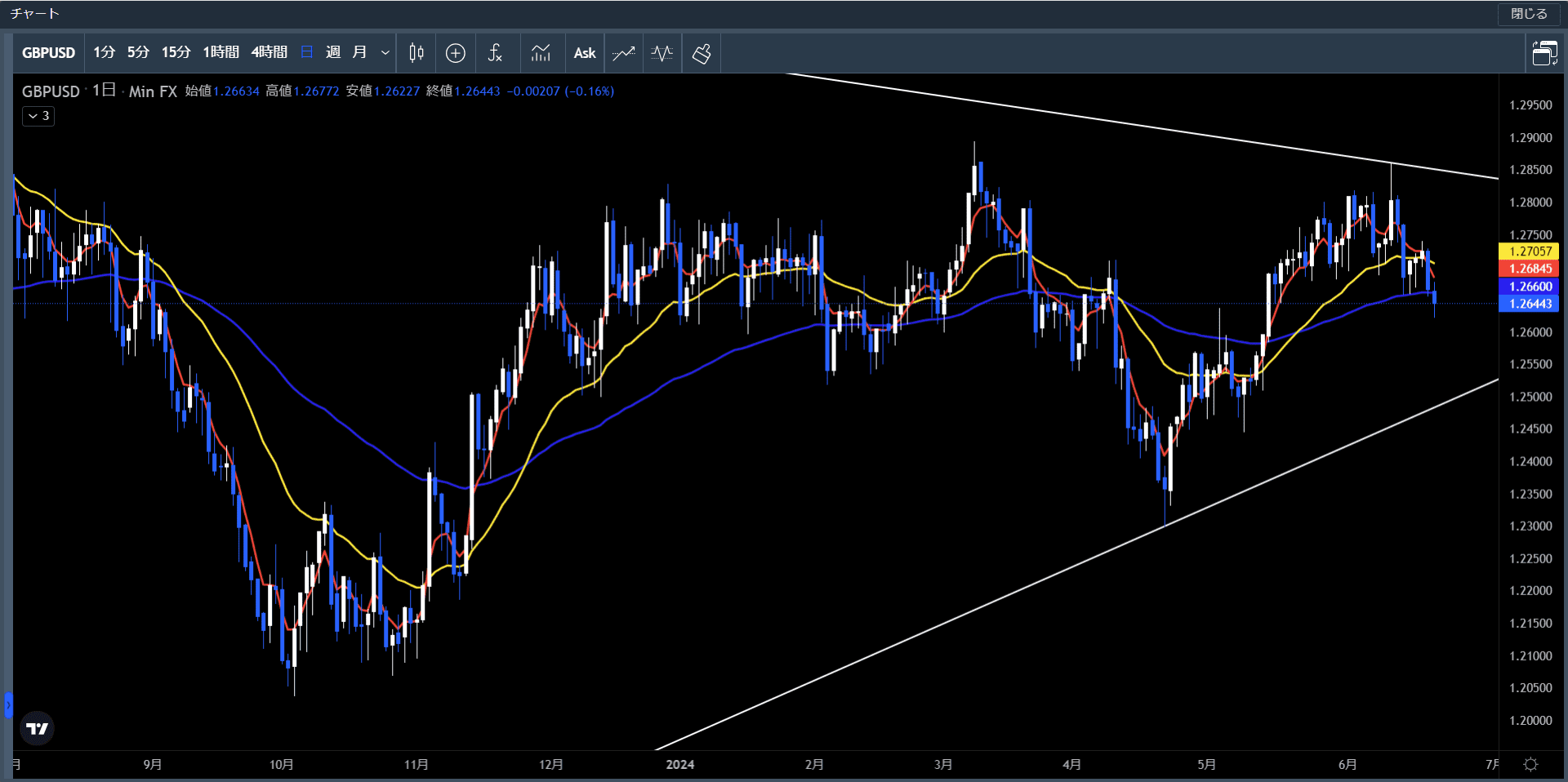Open the indicators fx menu
The image size is (1568, 782).
point(495,53)
